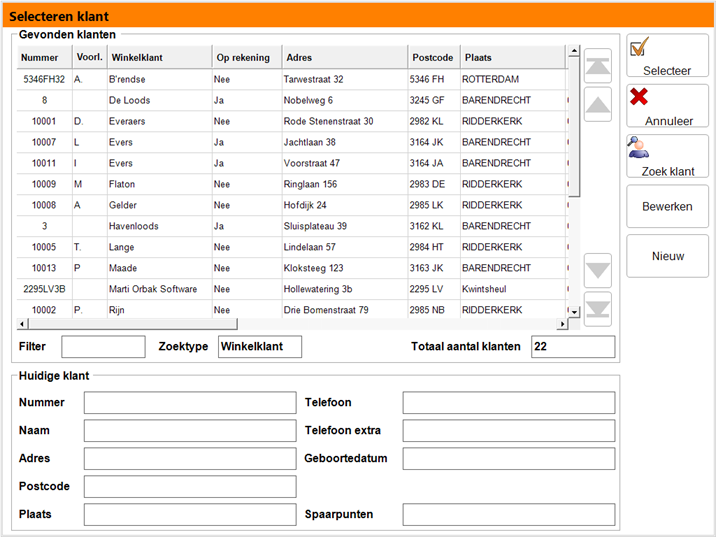
Task: Select customer row Rijn
Action: tap(292, 310)
